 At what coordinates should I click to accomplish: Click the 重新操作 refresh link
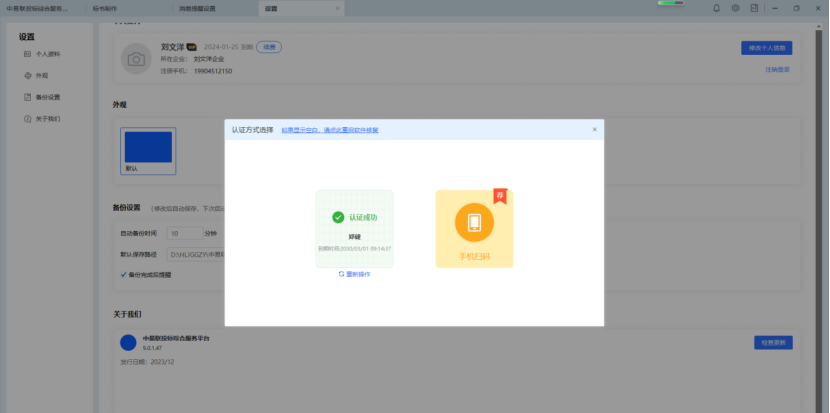click(354, 273)
